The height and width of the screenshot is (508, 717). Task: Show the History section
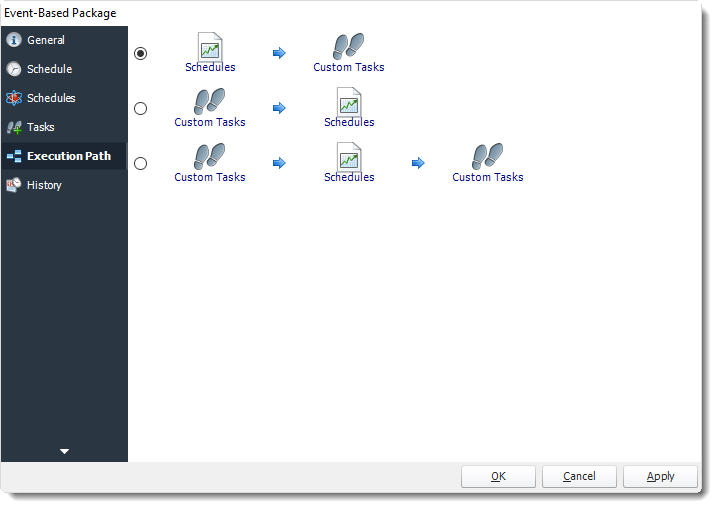pos(64,185)
